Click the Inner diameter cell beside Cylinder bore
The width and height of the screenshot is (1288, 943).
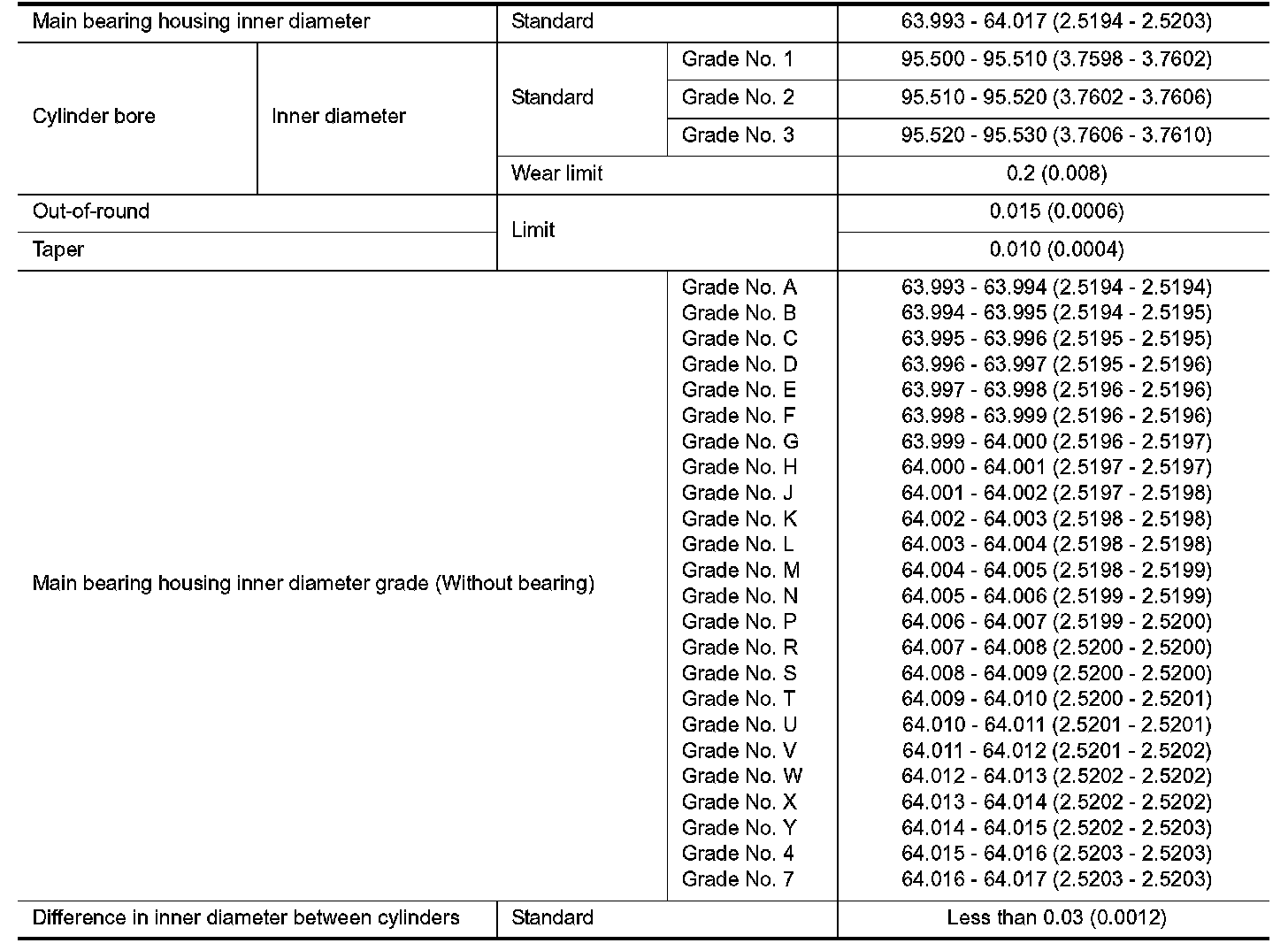pyautogui.click(x=339, y=117)
